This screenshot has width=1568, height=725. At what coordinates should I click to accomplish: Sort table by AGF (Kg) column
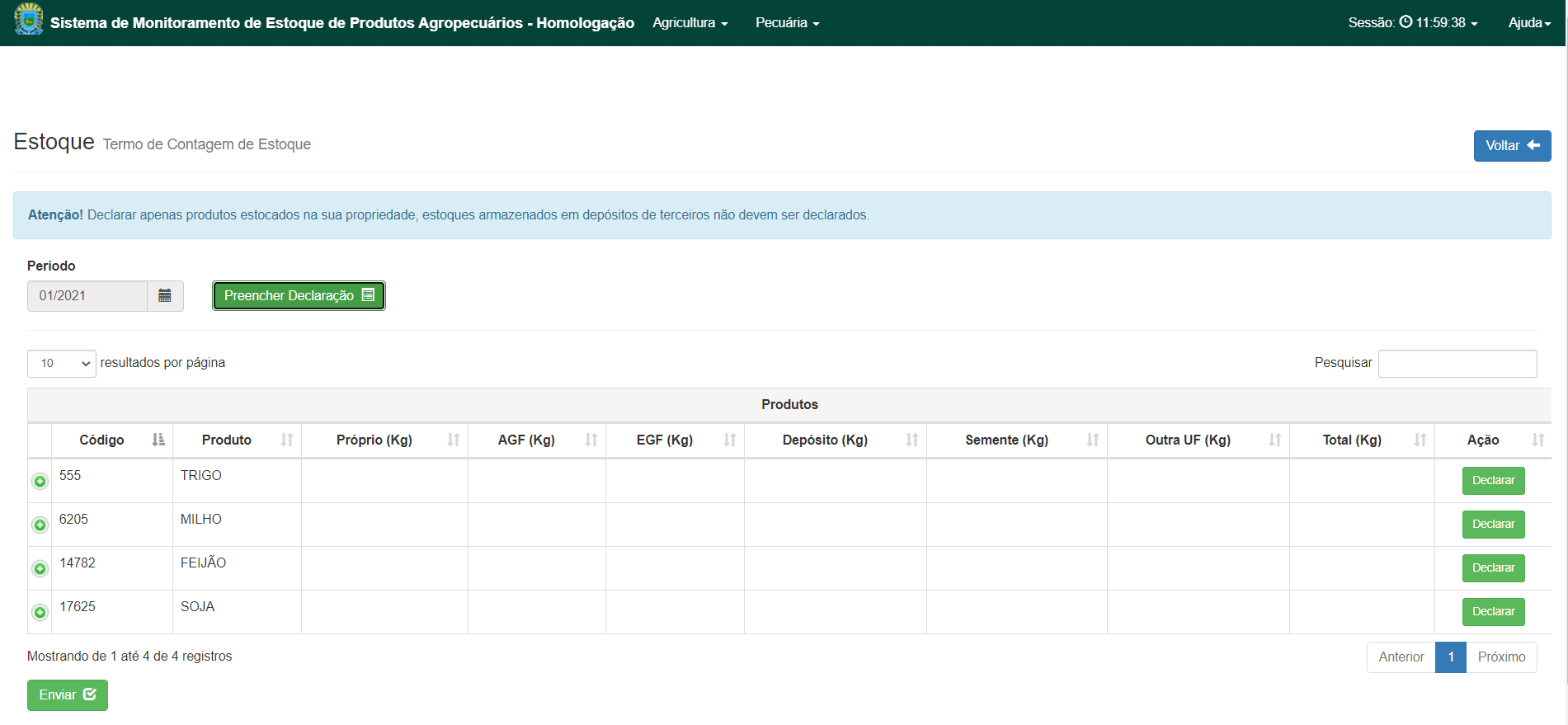click(x=537, y=440)
